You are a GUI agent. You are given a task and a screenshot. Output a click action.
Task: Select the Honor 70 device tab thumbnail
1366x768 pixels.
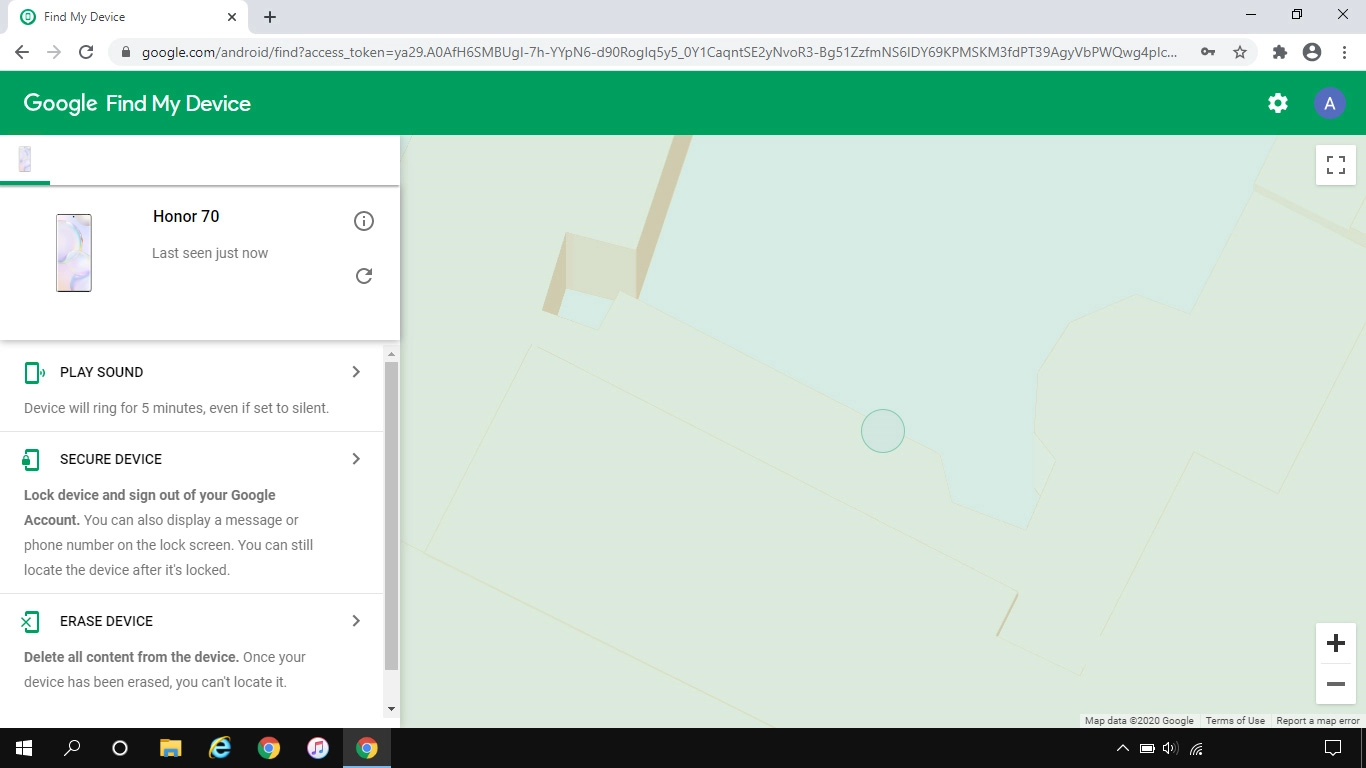click(25, 159)
